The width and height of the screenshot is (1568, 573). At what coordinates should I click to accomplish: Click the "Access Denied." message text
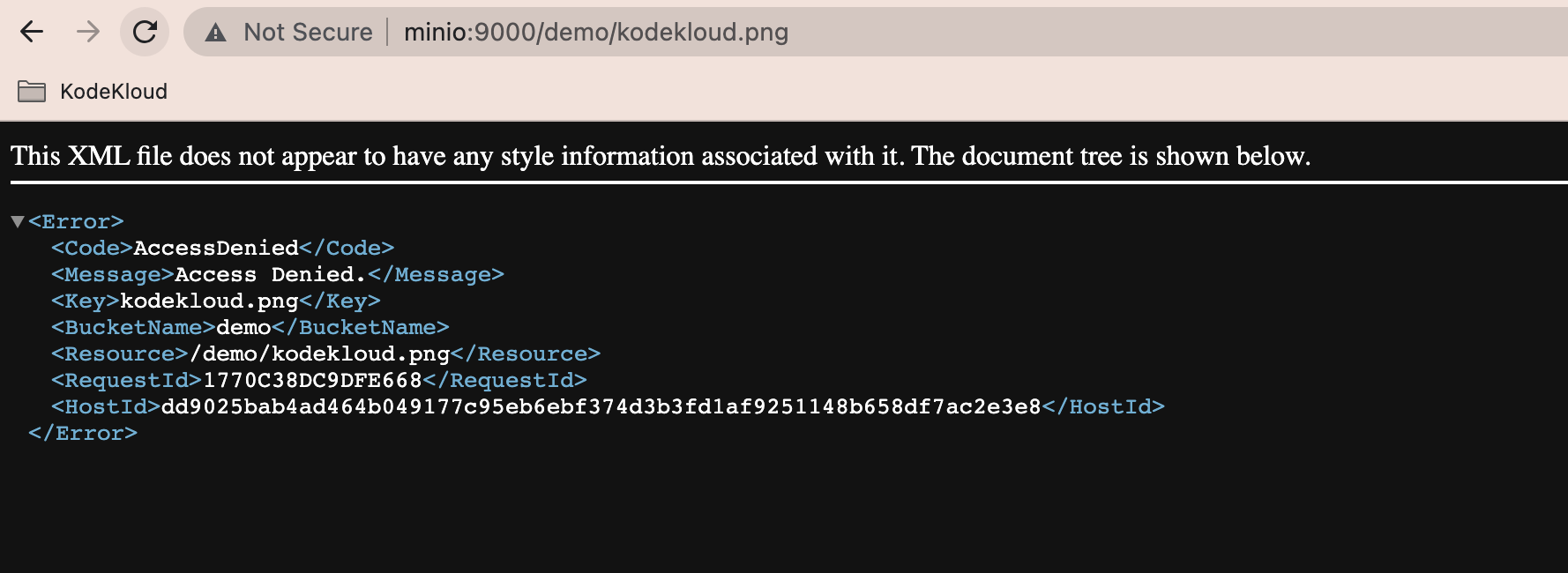270,274
